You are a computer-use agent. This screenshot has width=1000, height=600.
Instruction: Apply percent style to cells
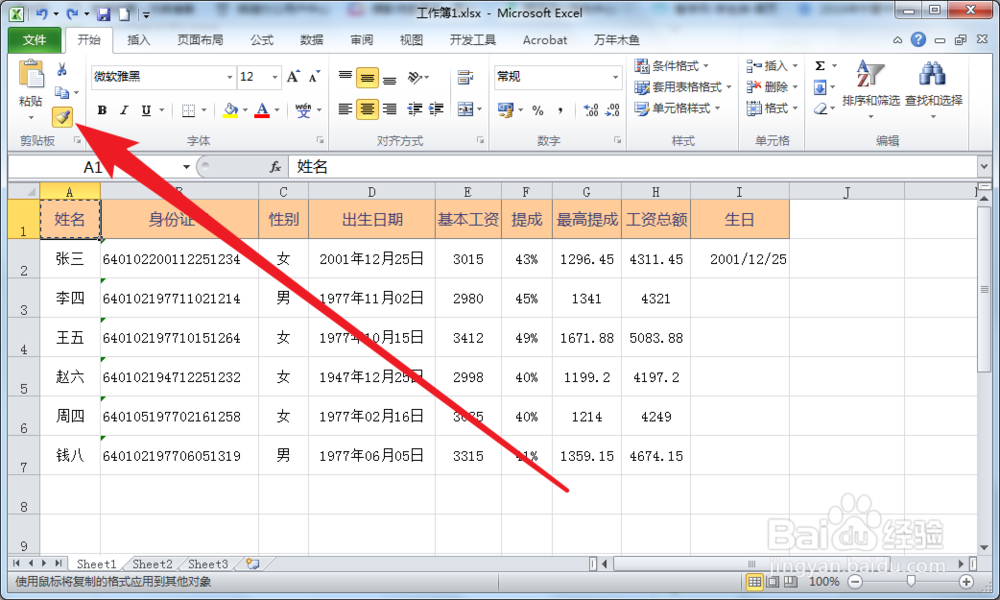coord(538,110)
